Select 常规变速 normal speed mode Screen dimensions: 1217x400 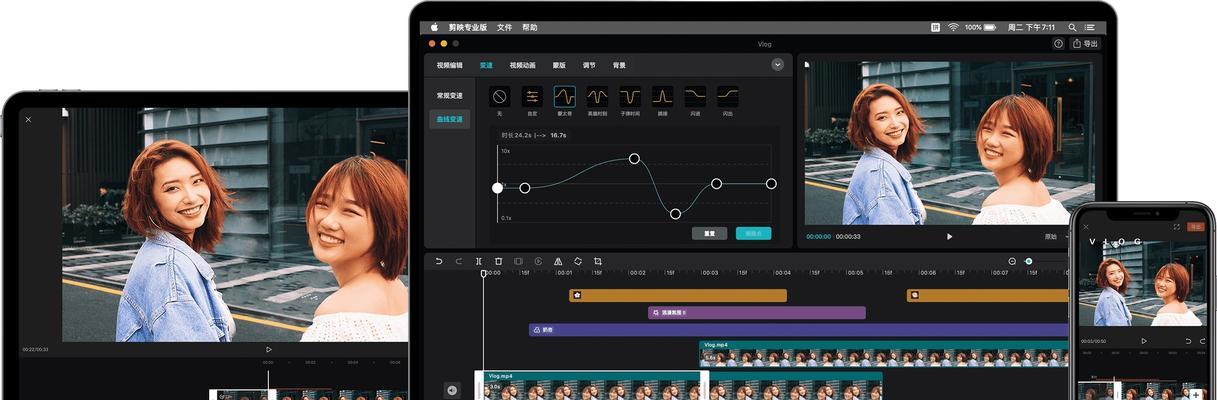pos(449,96)
